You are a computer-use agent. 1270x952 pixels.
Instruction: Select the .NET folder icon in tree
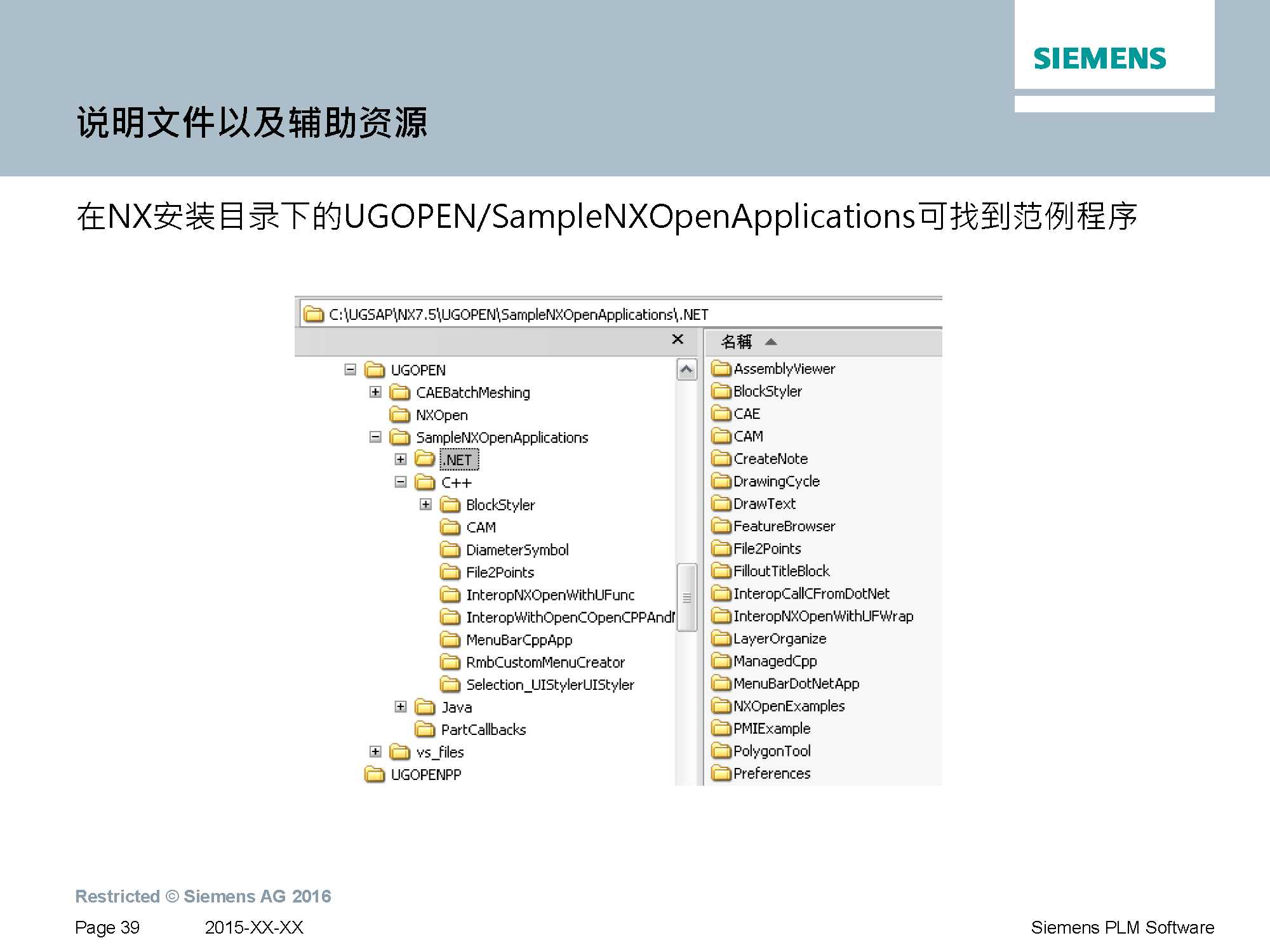pyautogui.click(x=425, y=459)
